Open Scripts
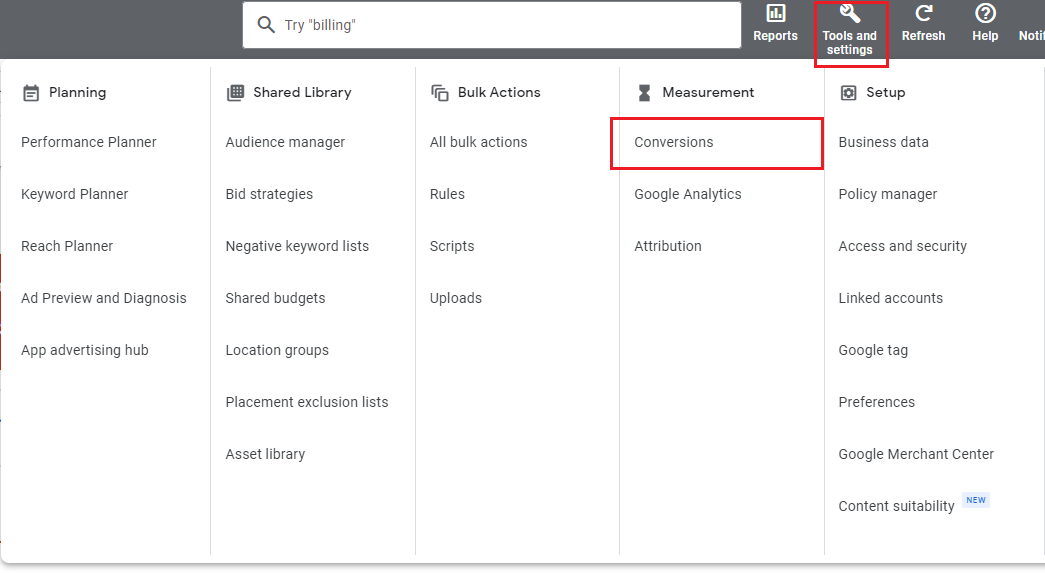 pyautogui.click(x=452, y=246)
